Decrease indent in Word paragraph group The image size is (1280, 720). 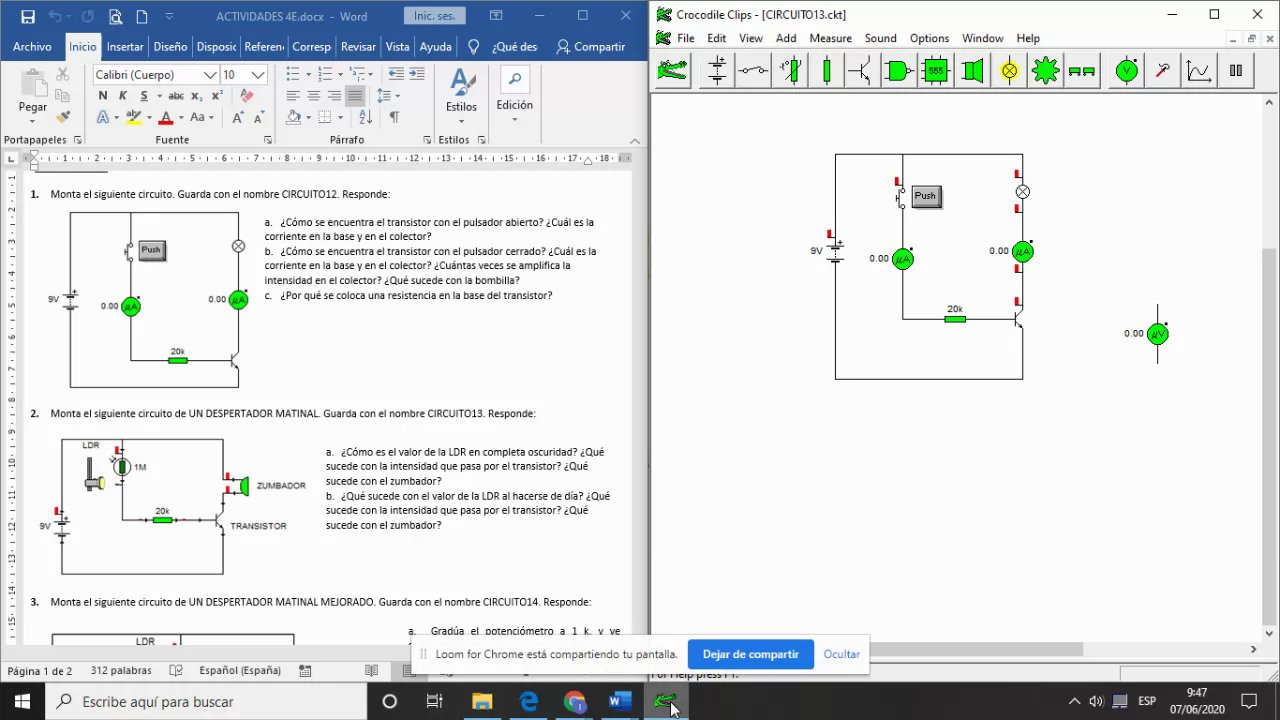point(396,75)
